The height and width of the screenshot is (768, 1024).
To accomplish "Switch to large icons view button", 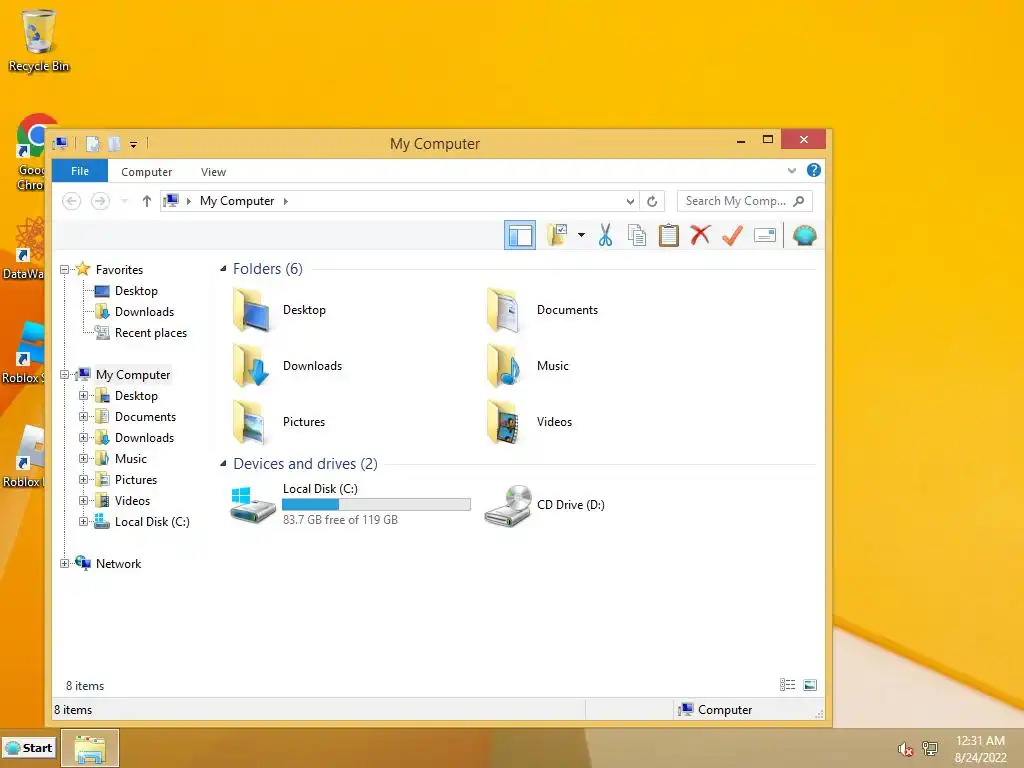I will click(x=810, y=684).
